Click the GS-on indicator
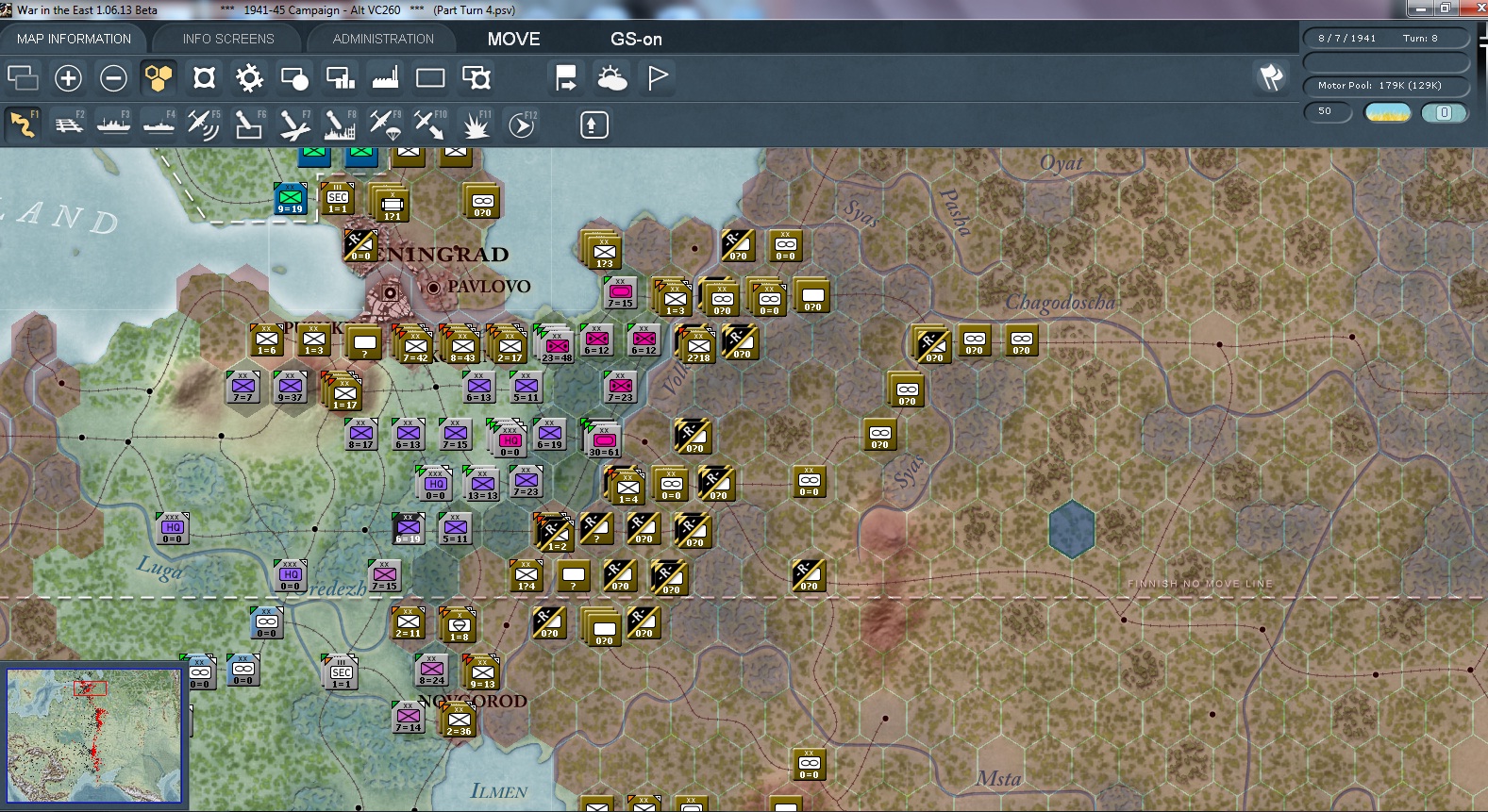The image size is (1488, 812). tap(636, 39)
